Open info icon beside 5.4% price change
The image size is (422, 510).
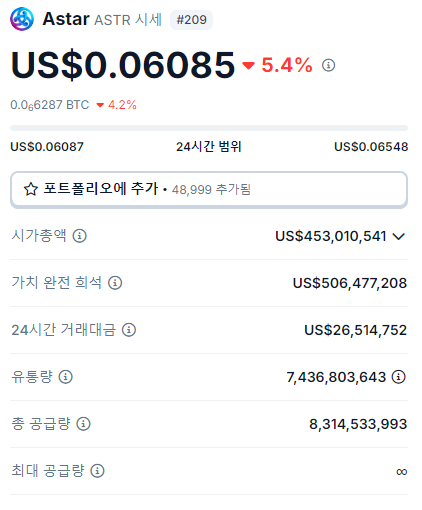point(328,65)
